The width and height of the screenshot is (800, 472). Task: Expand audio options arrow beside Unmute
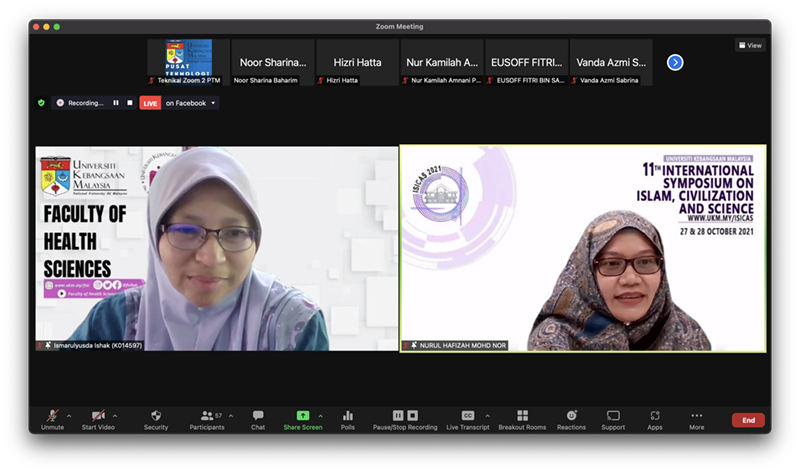[70, 415]
